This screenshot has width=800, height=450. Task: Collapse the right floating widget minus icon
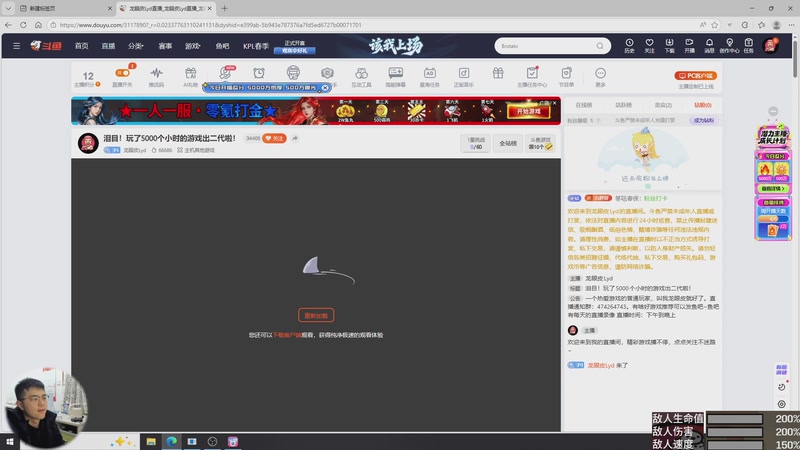point(773,111)
